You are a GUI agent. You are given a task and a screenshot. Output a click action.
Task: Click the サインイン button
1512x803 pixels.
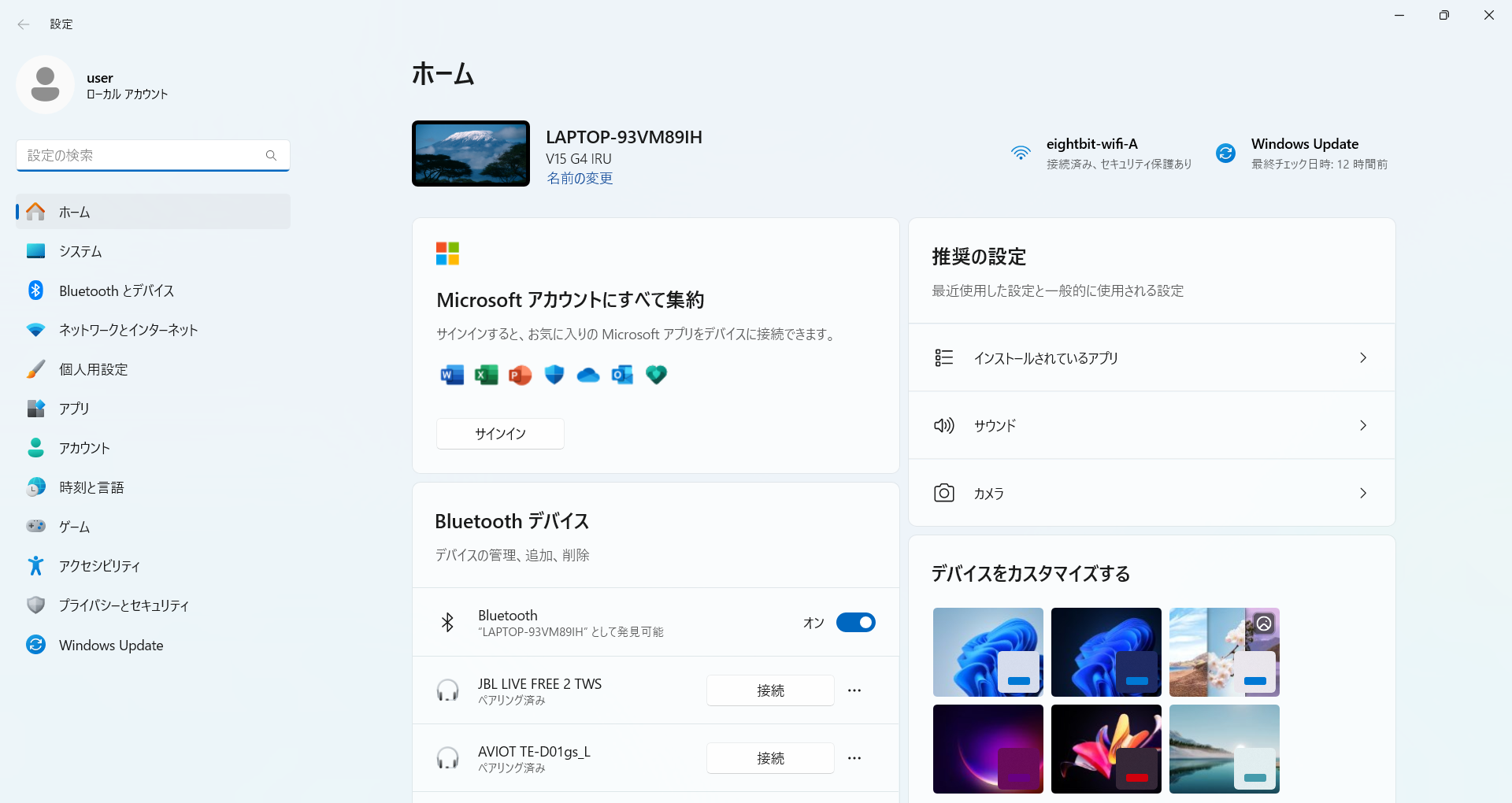[500, 434]
